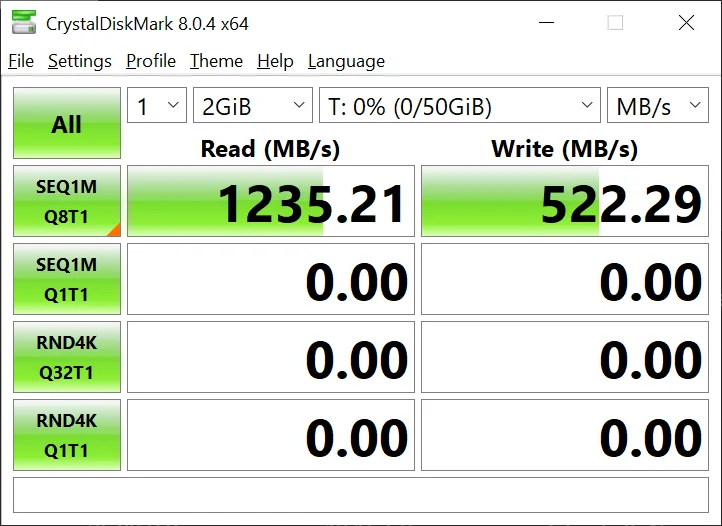The image size is (722, 526).
Task: Start the SEQ1M Q1T1 test
Action: click(67, 279)
